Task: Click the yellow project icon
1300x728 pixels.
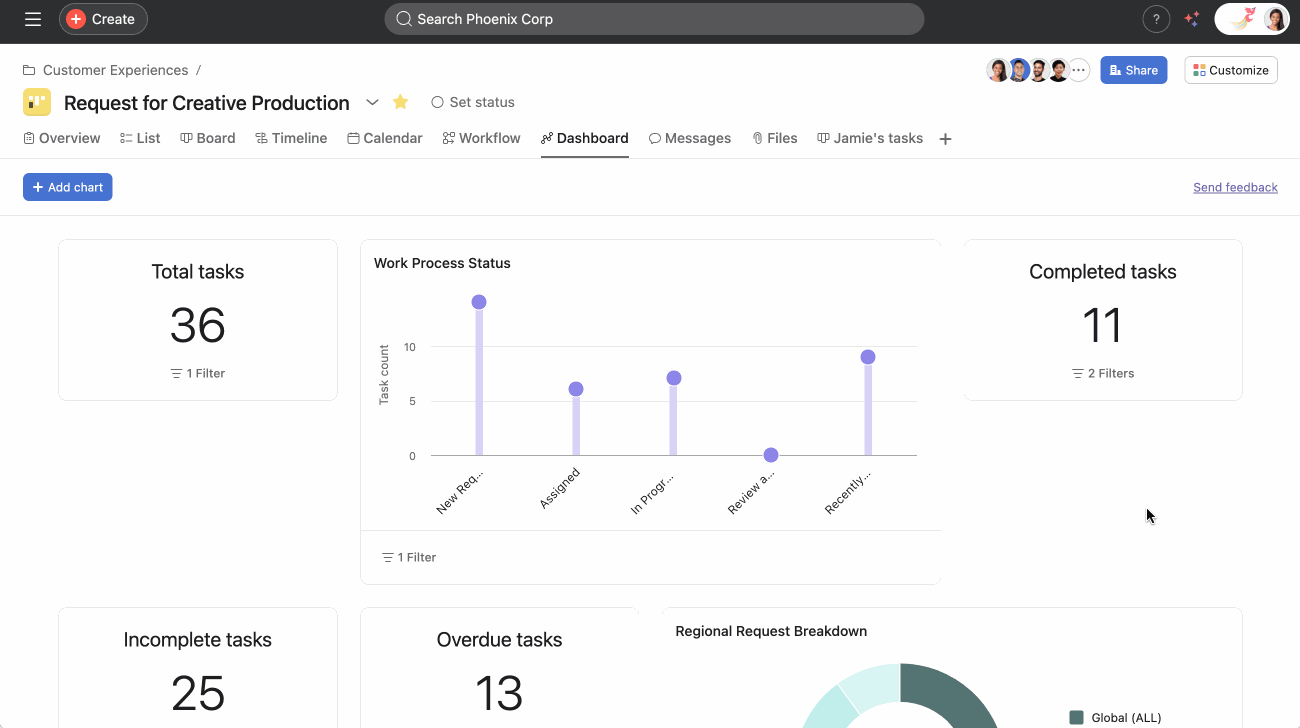Action: [37, 102]
